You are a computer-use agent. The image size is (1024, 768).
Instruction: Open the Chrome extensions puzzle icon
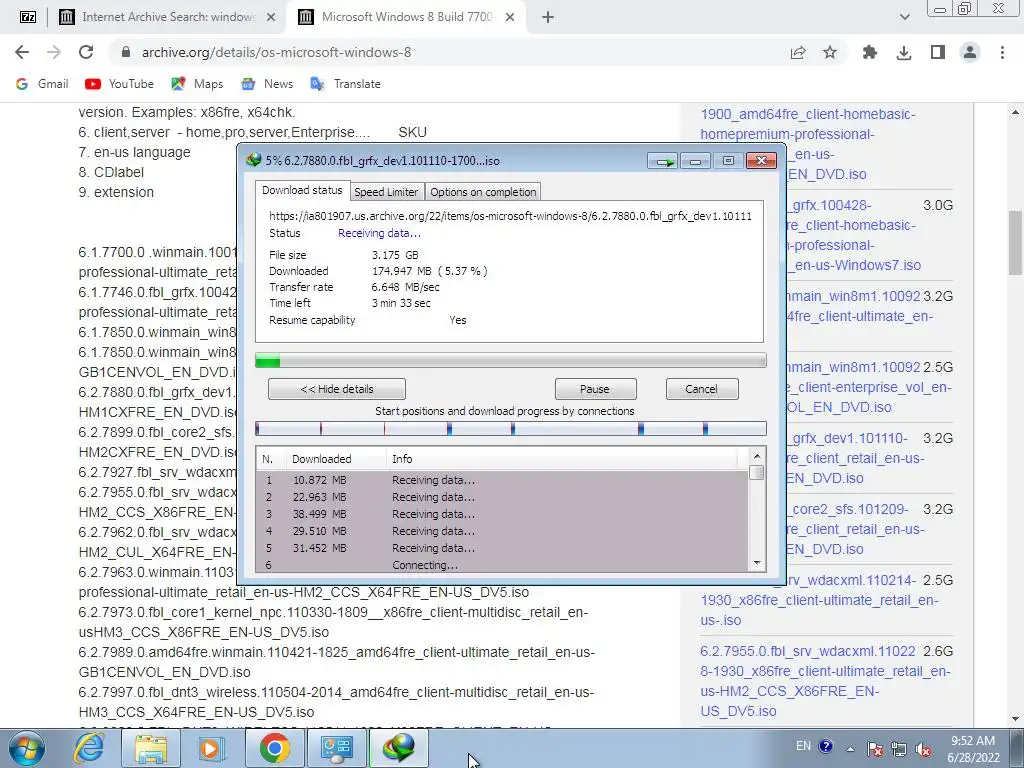869,52
